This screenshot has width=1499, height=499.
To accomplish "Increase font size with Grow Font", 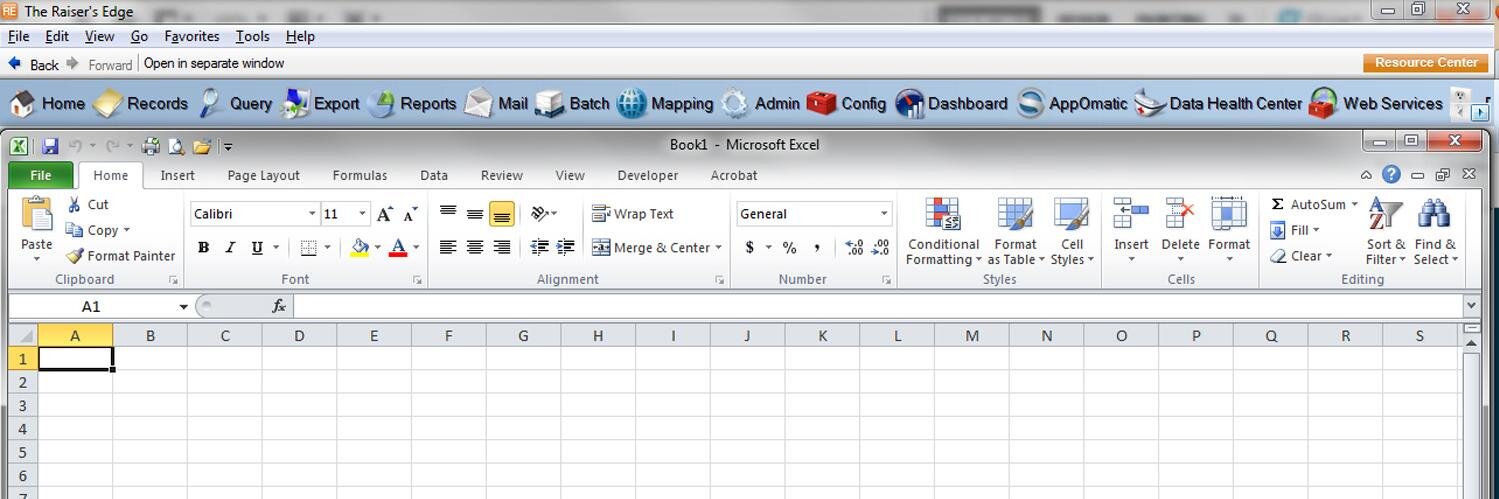I will tap(385, 214).
